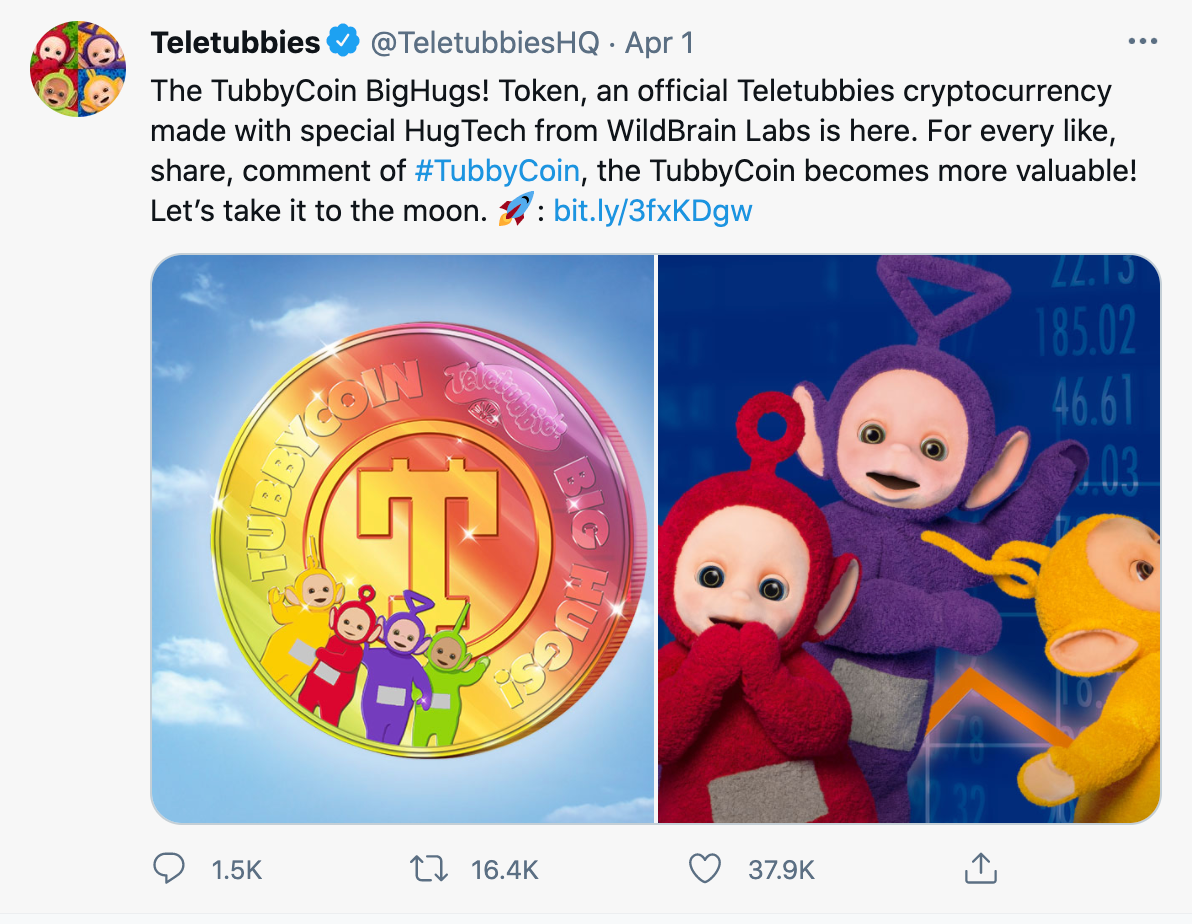Click the blue verified badge
Screen dimensions: 1192x924
(x=343, y=41)
